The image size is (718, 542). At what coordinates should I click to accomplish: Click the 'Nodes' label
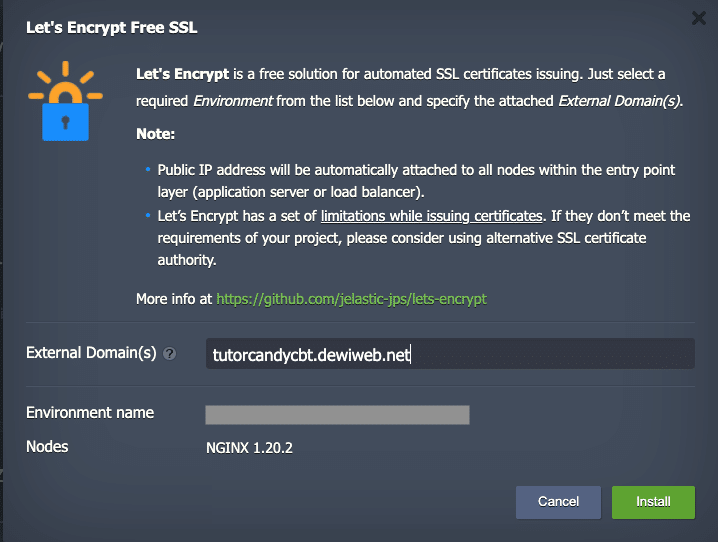(47, 446)
